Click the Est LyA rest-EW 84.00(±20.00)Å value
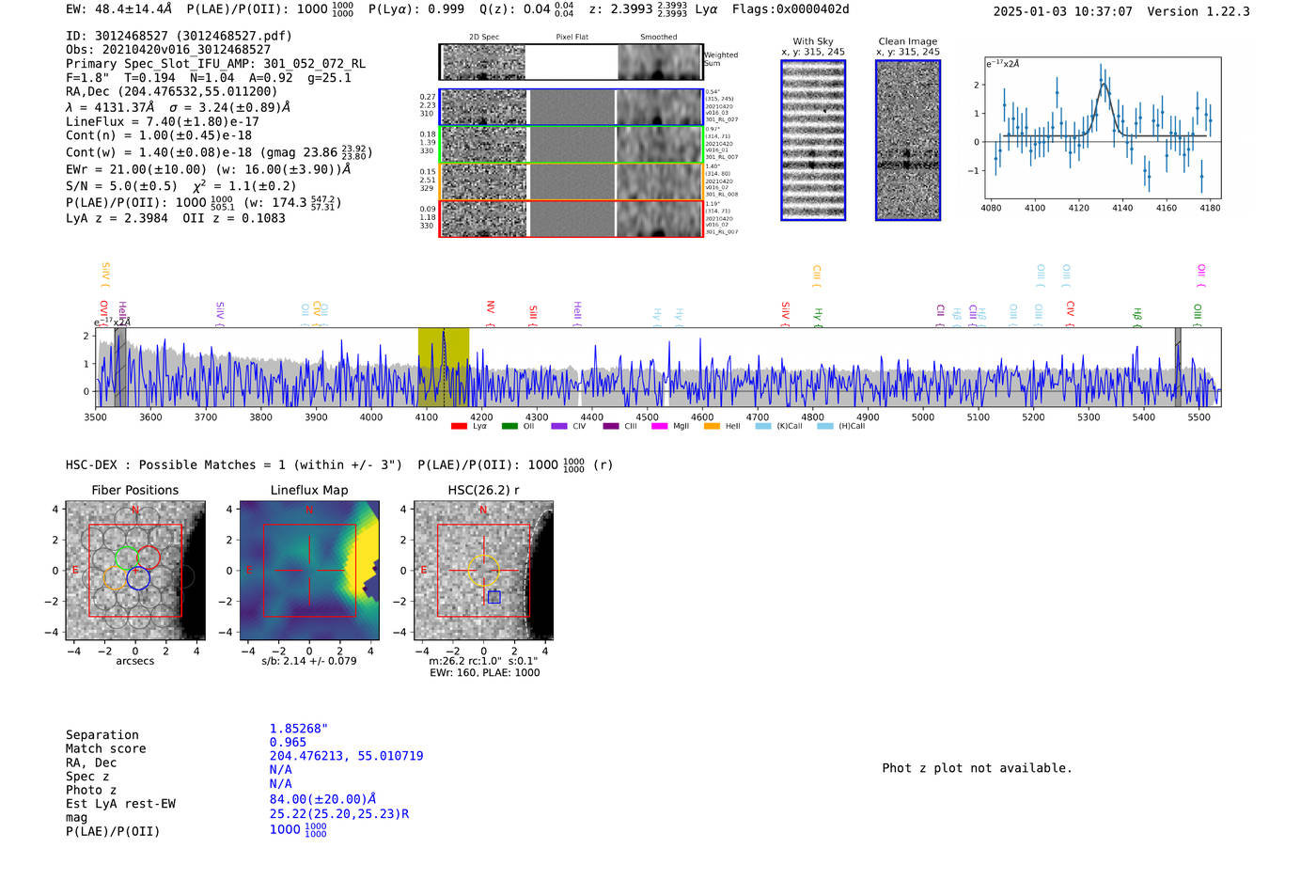Viewport: 1316px width, 896px height. pos(322,799)
